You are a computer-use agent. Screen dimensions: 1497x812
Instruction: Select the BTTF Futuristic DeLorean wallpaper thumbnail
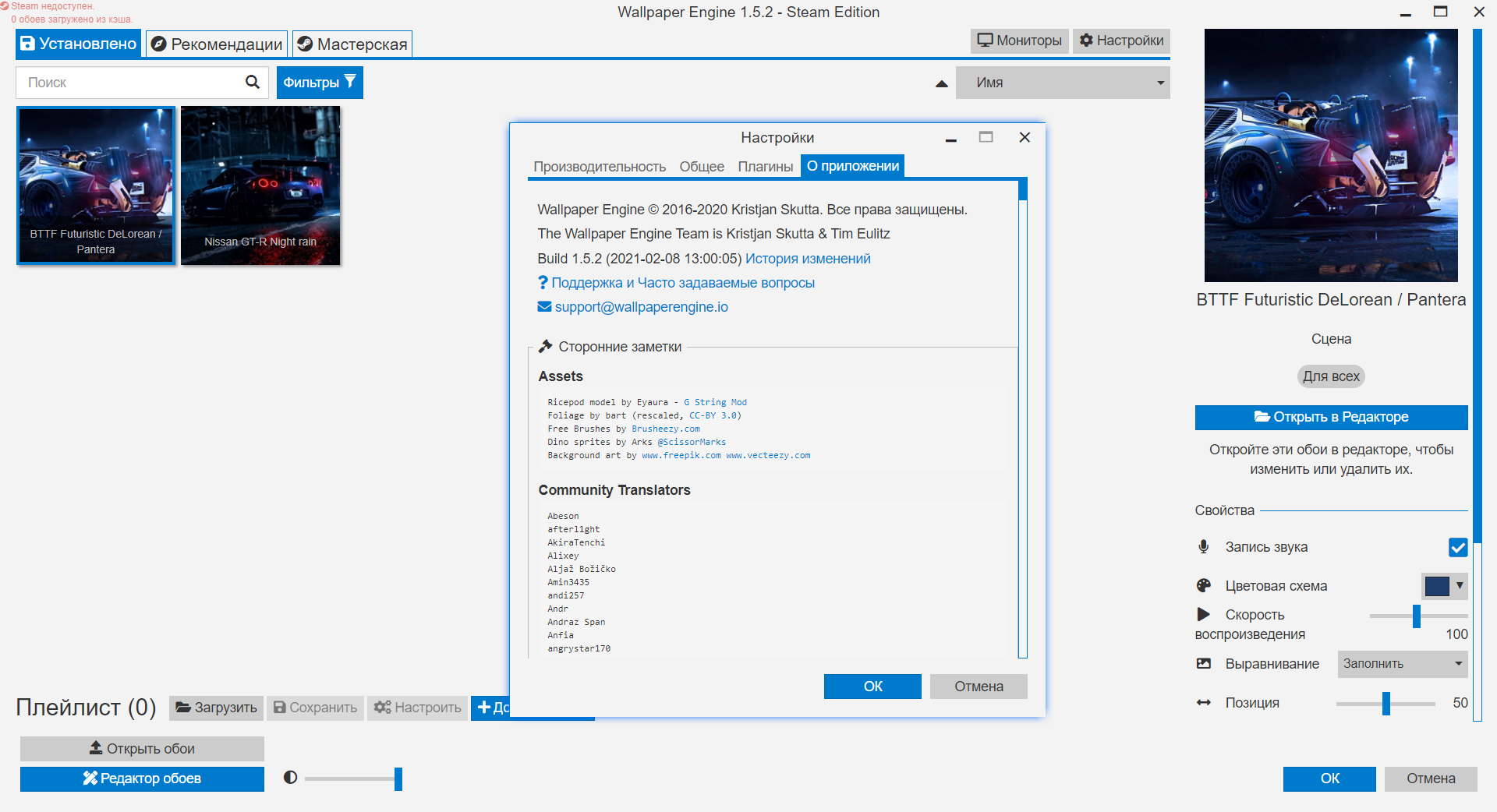[96, 185]
